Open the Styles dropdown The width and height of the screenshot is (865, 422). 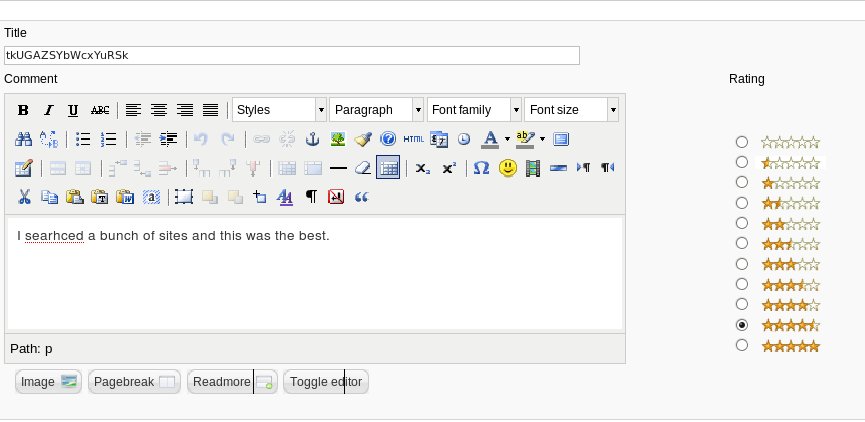click(x=280, y=110)
